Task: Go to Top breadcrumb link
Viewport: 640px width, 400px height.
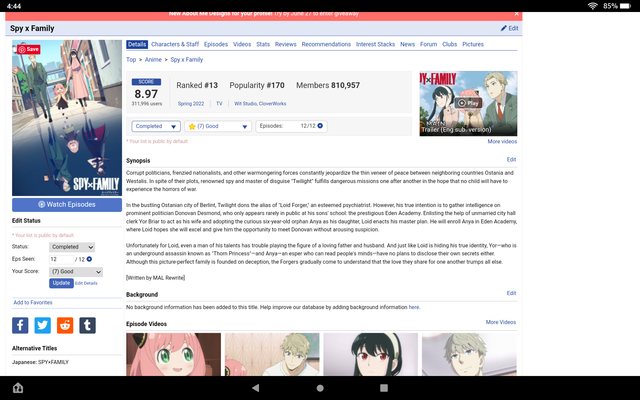Action: point(131,60)
